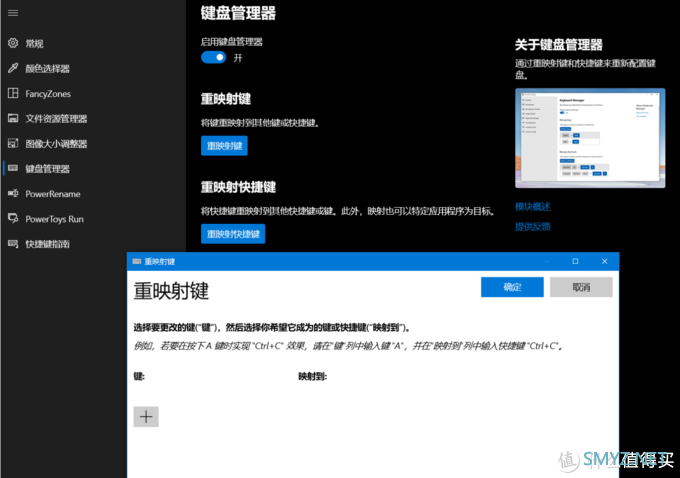
Task: Click the PowerToys Run sidebar icon
Action: click(13, 218)
